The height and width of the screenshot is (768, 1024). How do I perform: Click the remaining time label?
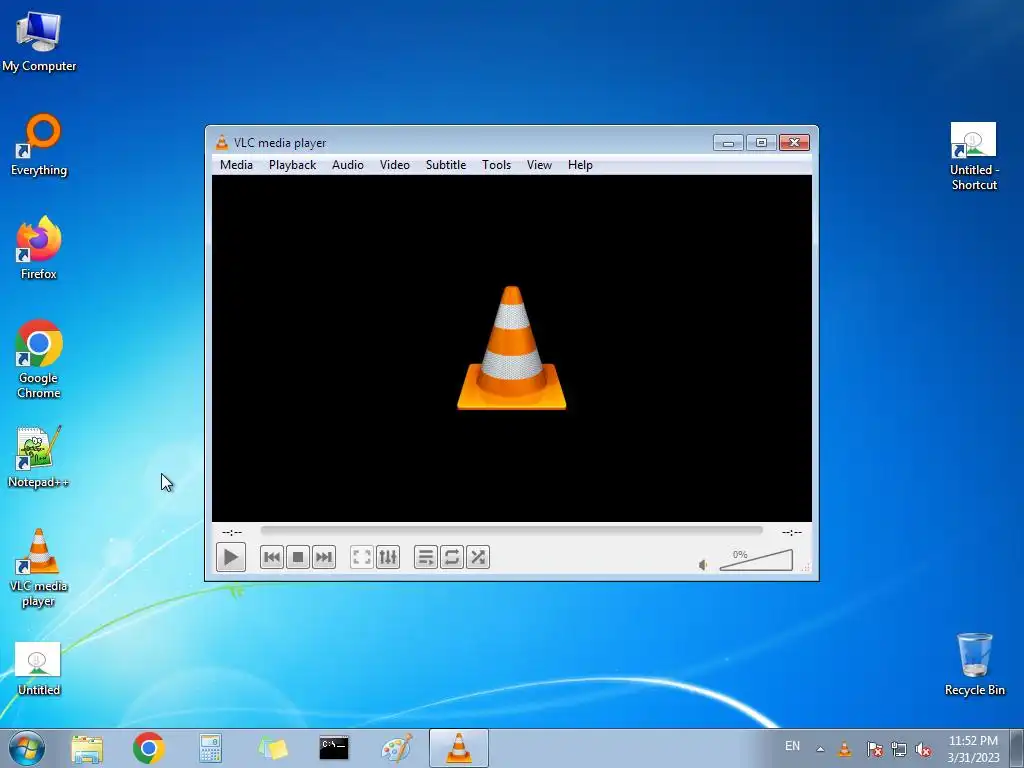tap(792, 532)
